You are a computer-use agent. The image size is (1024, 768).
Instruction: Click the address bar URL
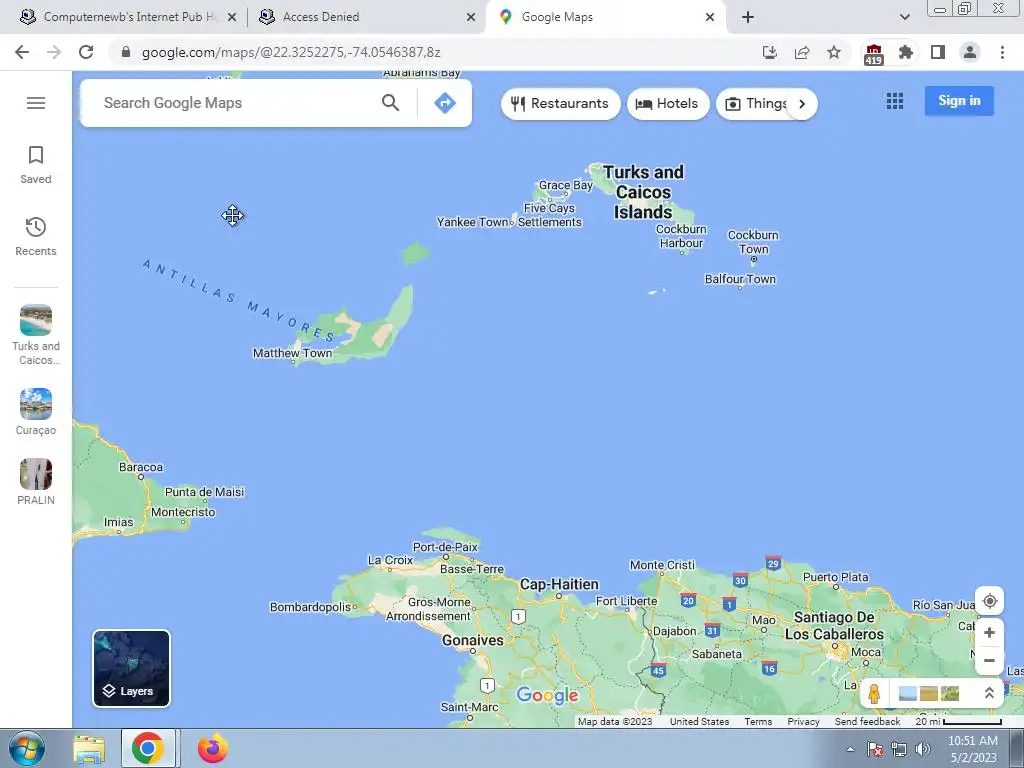click(x=291, y=52)
